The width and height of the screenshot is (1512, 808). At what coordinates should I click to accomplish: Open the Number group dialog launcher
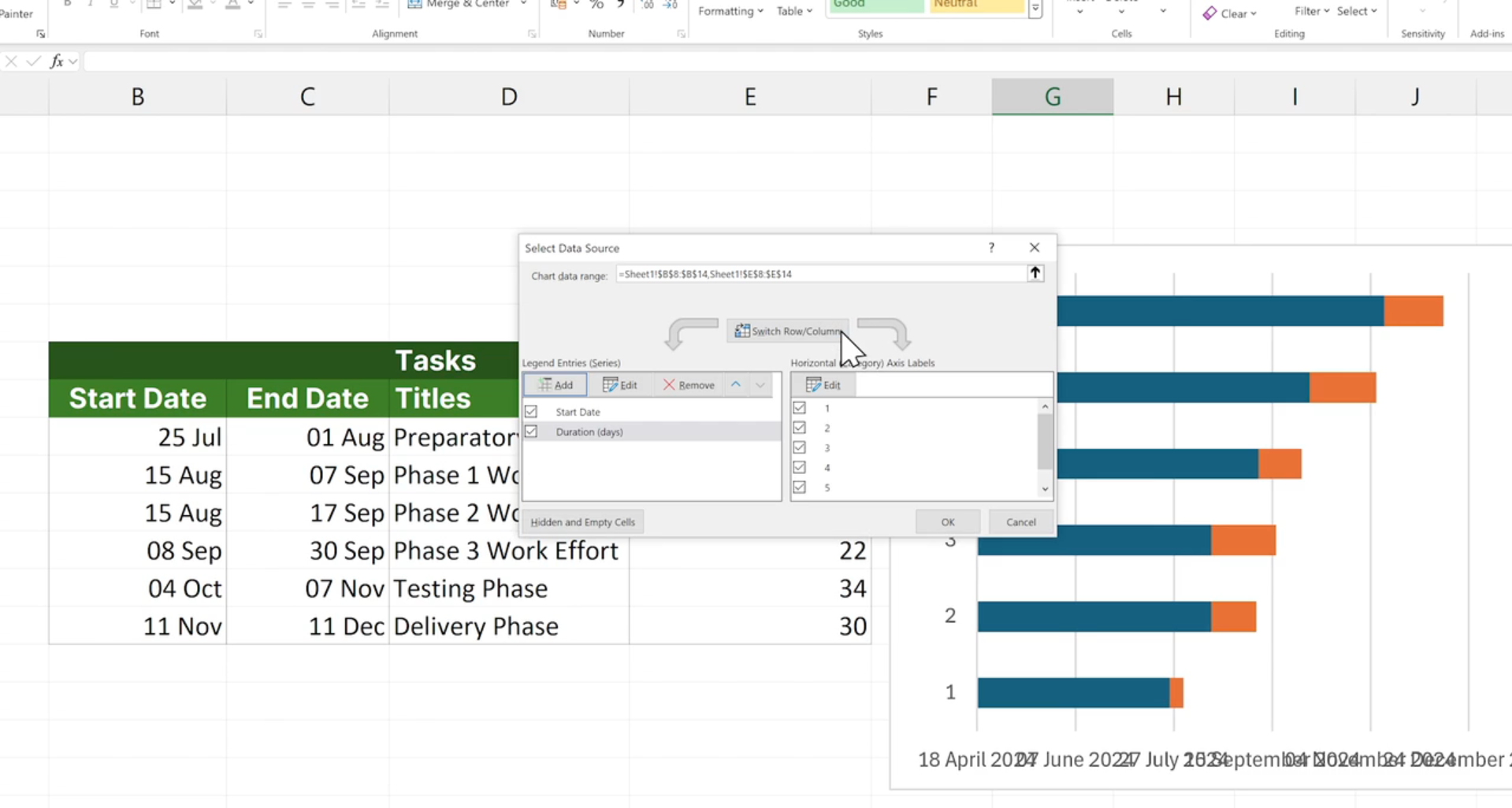681,34
